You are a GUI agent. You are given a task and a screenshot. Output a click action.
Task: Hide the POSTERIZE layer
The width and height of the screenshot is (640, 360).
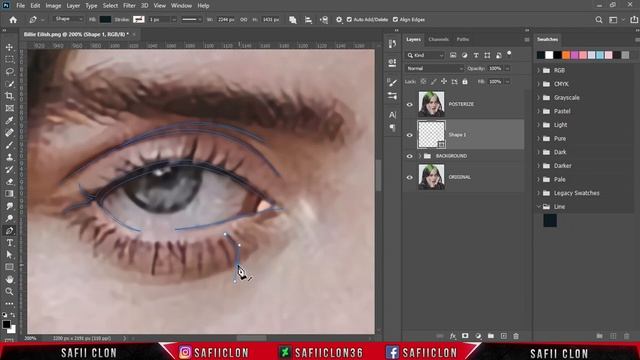pos(409,104)
